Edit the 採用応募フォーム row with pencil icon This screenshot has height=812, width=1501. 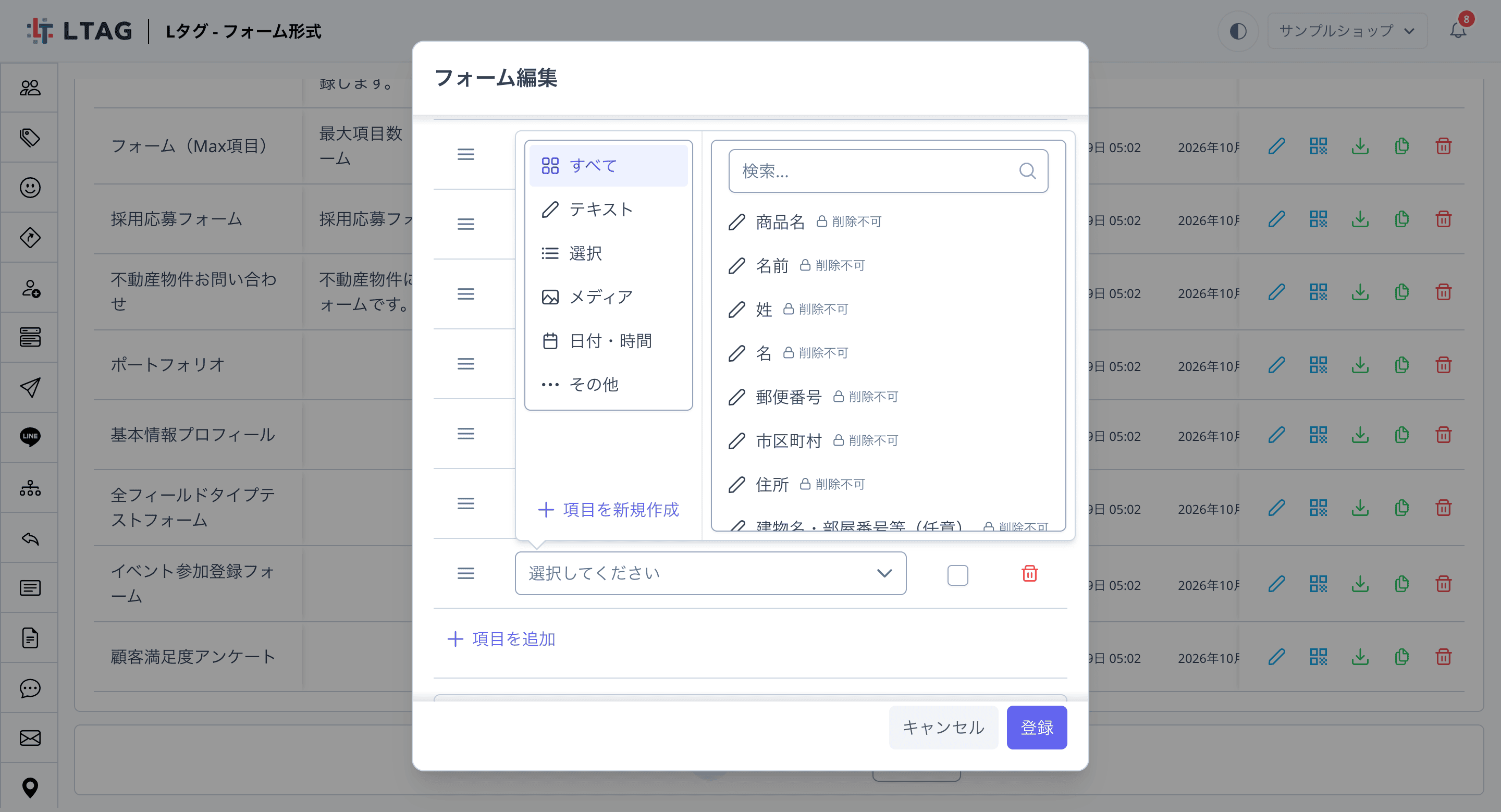tap(1276, 219)
